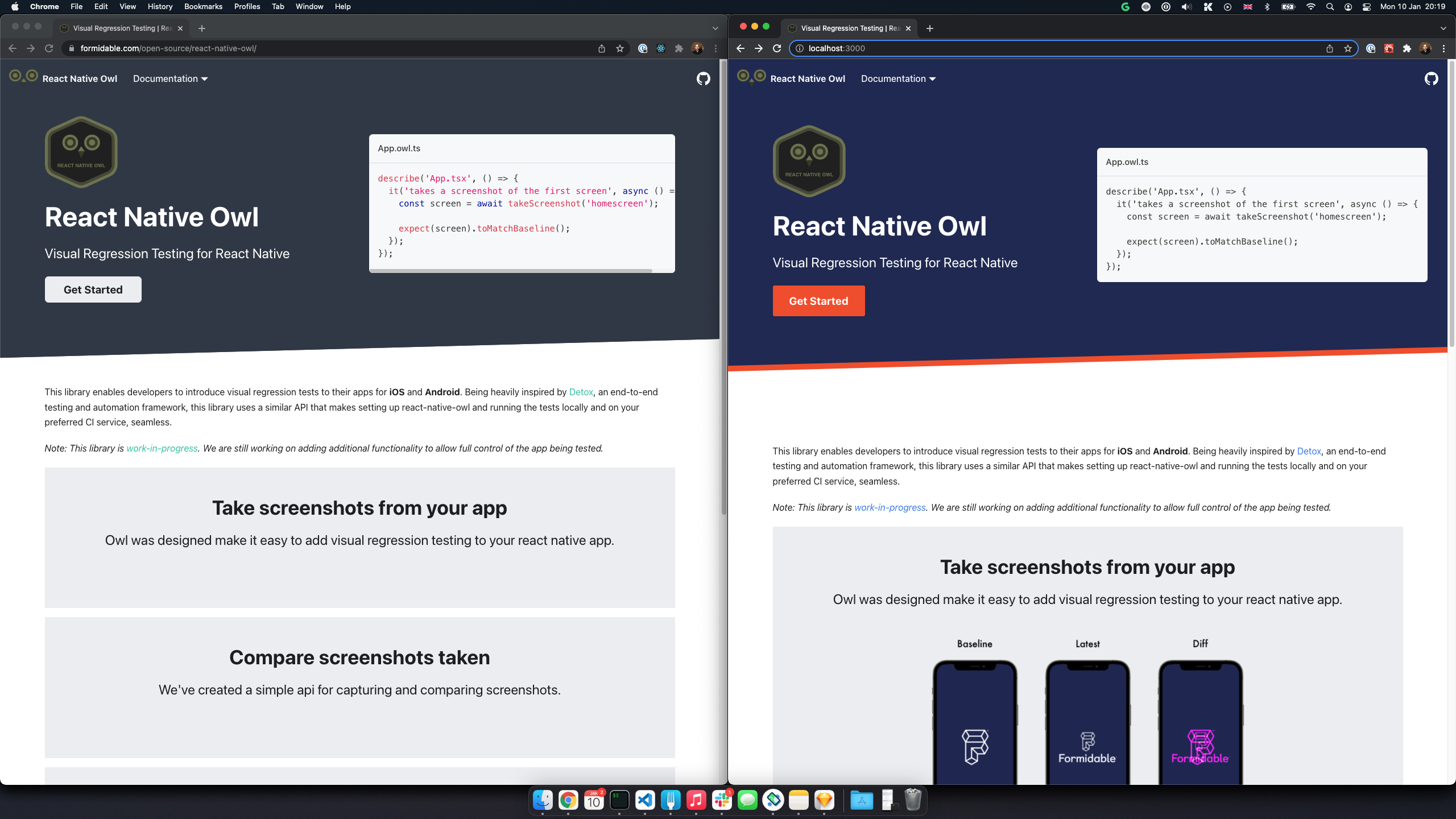Click code block horizontal scrollbar in left window

click(512, 271)
